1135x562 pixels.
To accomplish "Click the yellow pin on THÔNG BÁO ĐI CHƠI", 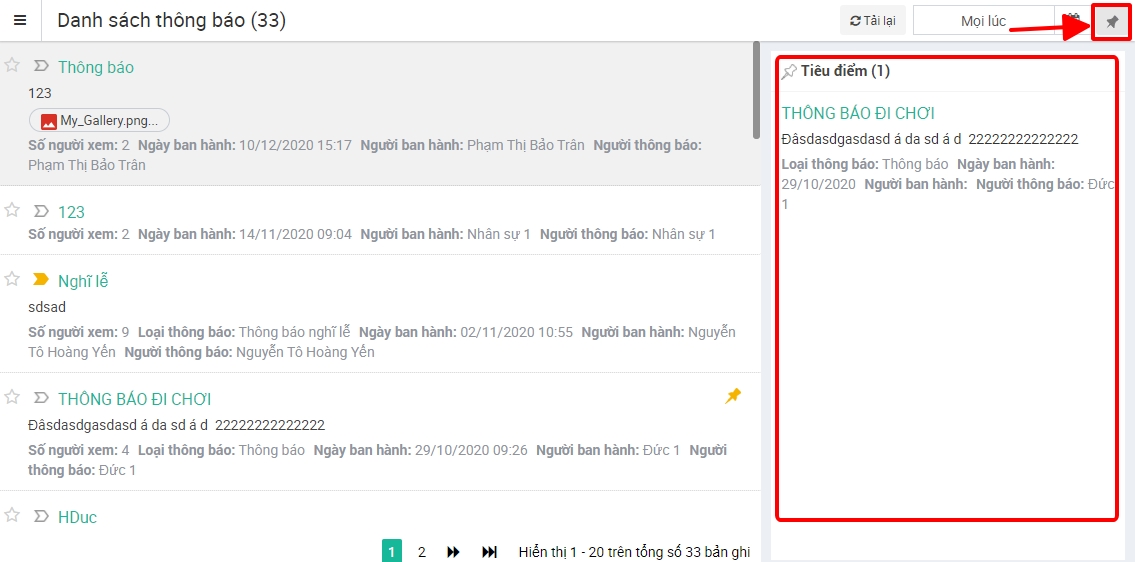I will 733,396.
